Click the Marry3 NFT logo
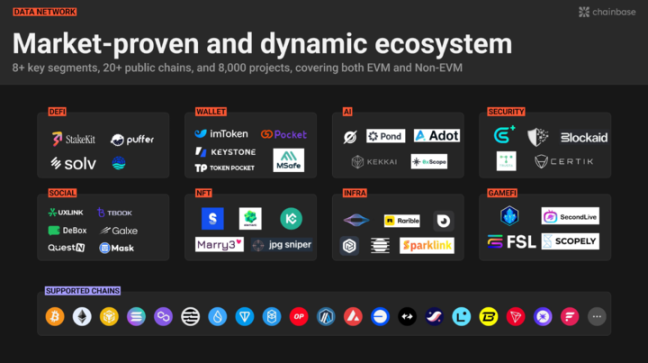648x363 pixels. (x=219, y=245)
